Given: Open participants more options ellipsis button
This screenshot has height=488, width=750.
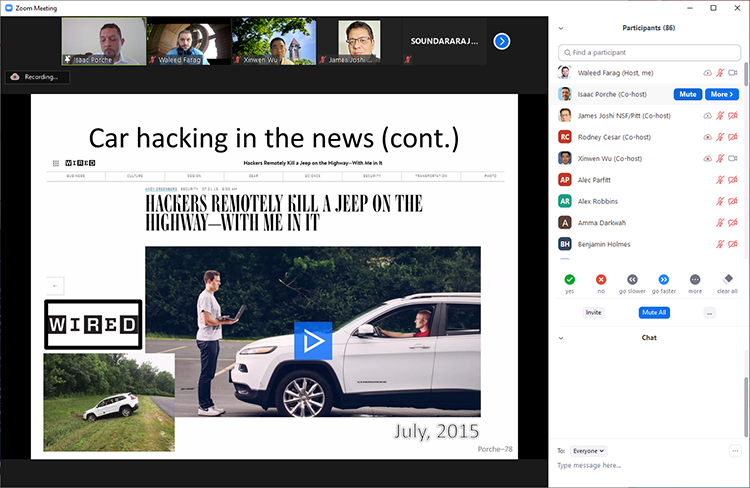Looking at the screenshot, I should pyautogui.click(x=709, y=313).
